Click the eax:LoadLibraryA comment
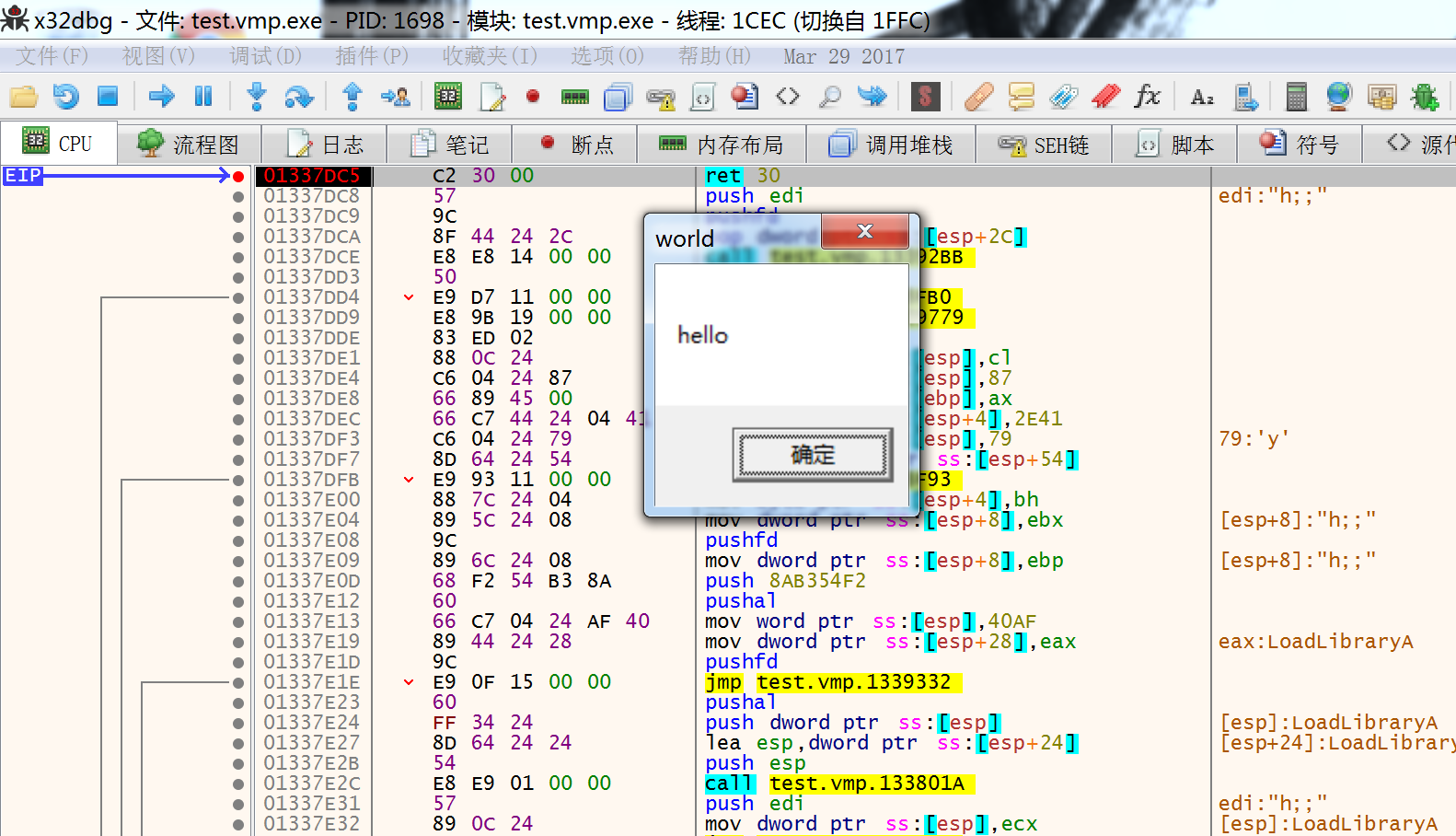The width and height of the screenshot is (1456, 836). coord(1316,642)
